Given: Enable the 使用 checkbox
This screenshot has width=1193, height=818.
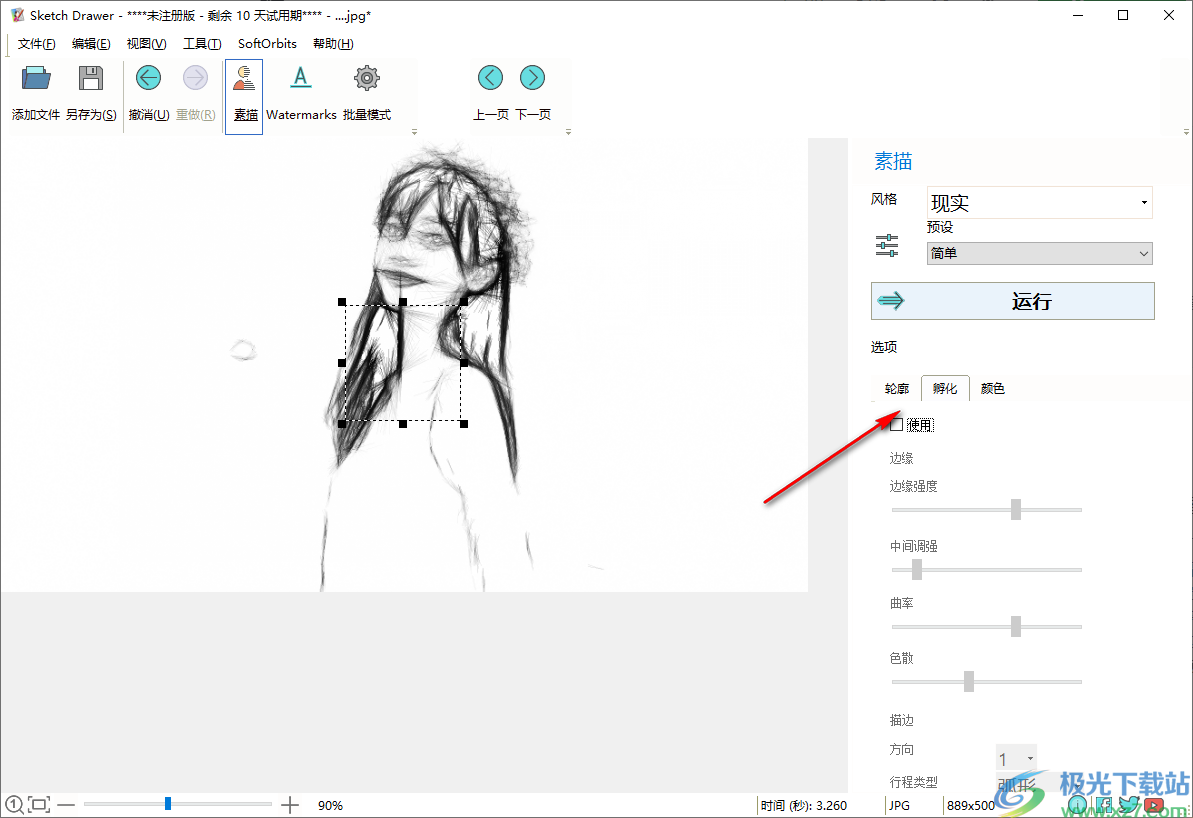Looking at the screenshot, I should [x=897, y=425].
